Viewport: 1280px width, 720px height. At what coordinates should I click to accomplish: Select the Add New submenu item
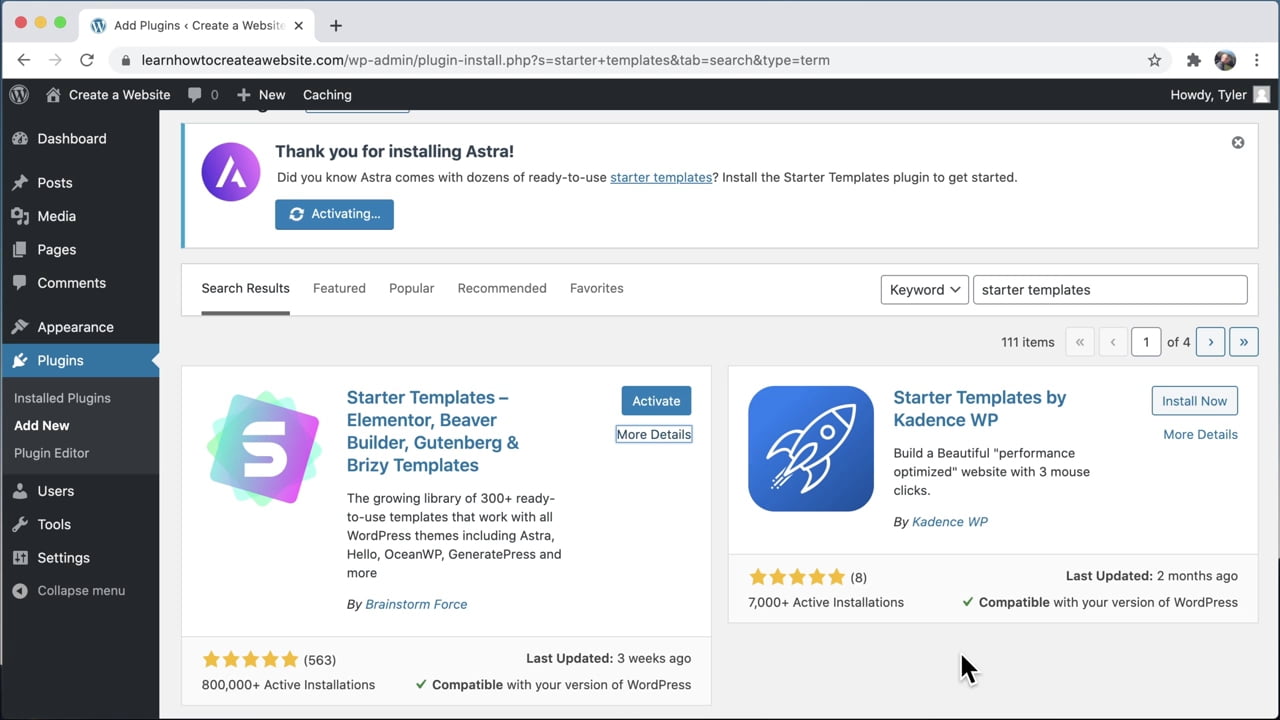point(42,425)
